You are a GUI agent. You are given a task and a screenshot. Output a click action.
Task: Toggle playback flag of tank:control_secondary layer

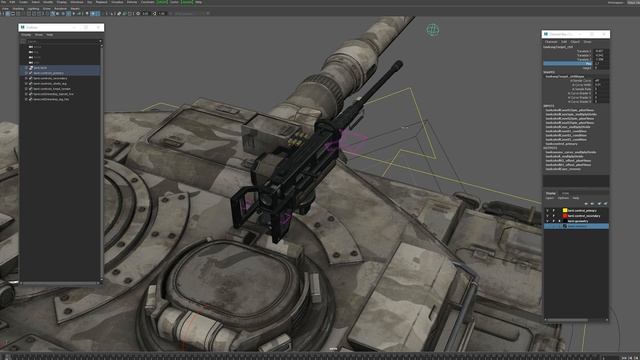coord(553,216)
